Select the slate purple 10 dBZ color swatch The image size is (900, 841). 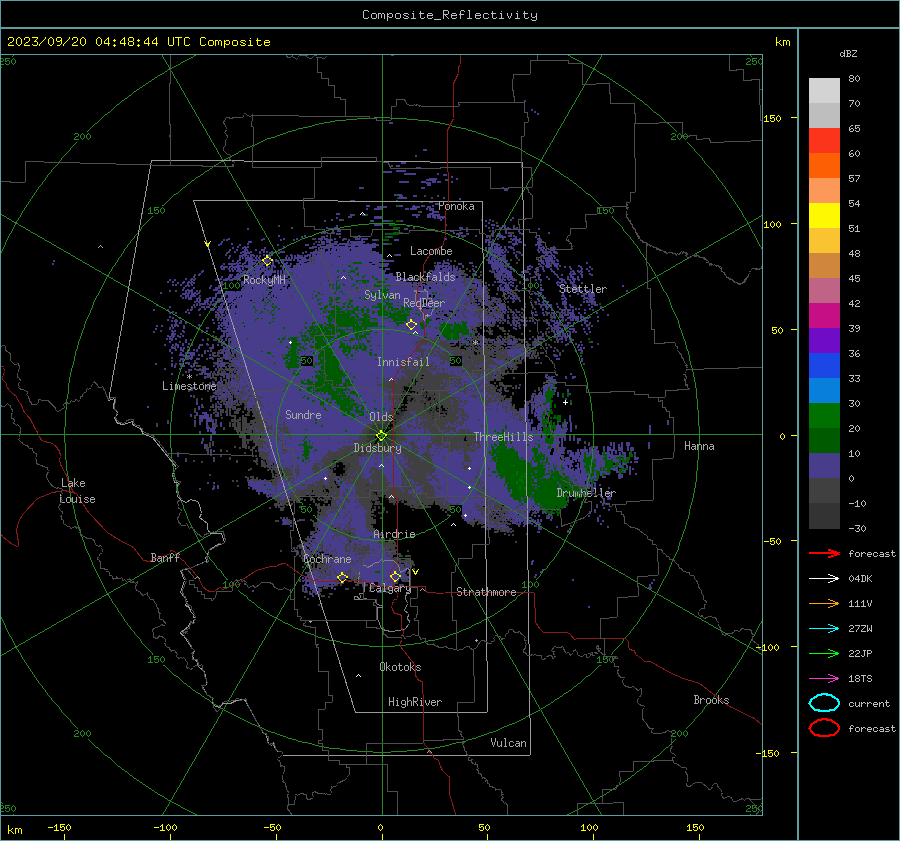pyautogui.click(x=824, y=465)
